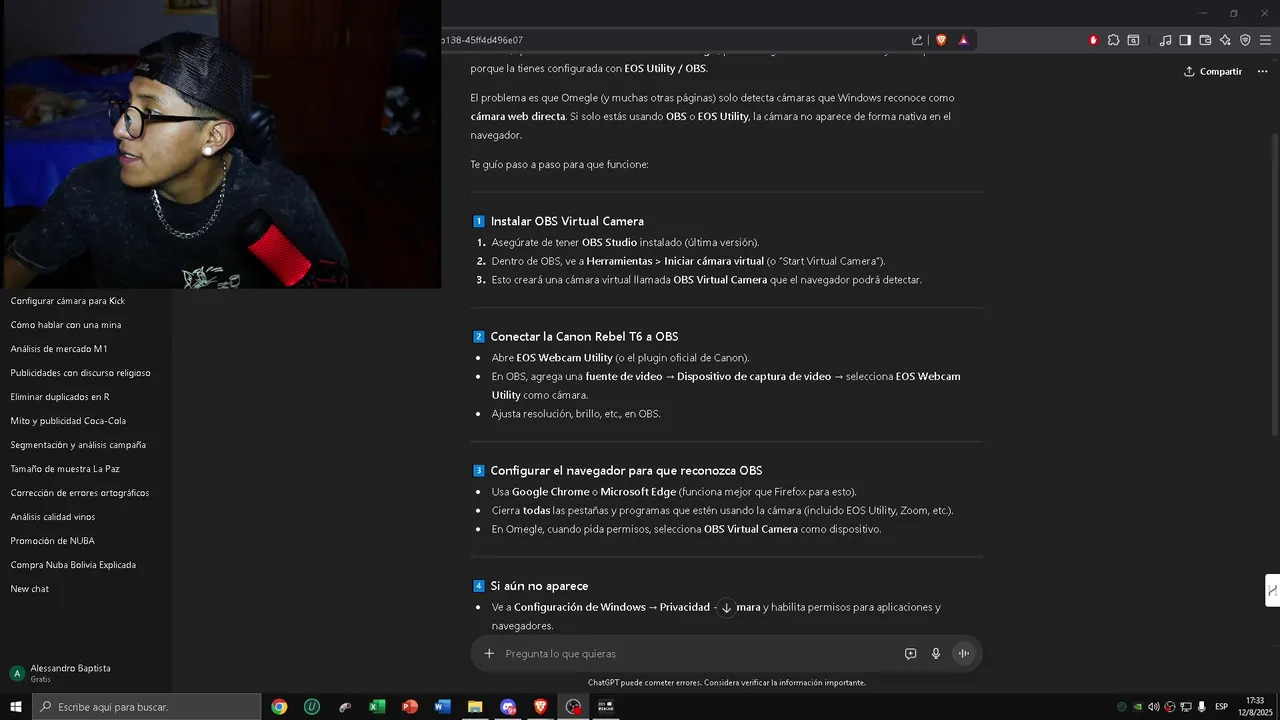This screenshot has height=720, width=1280.
Task: Open Excel from the taskbar
Action: click(x=377, y=707)
